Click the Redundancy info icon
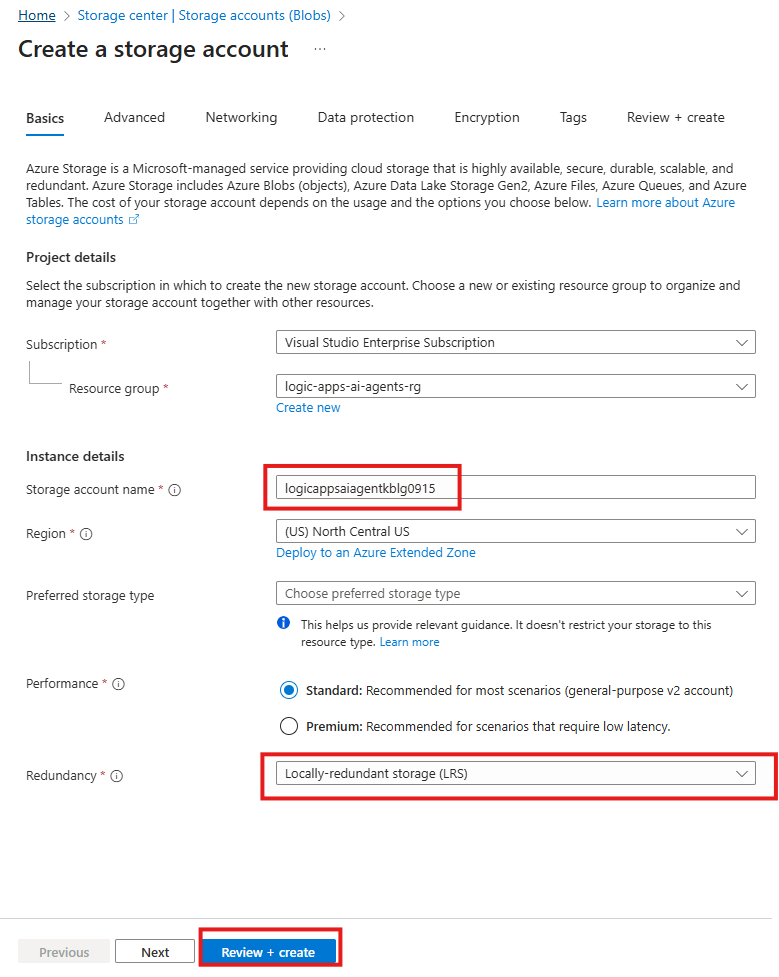 point(116,776)
